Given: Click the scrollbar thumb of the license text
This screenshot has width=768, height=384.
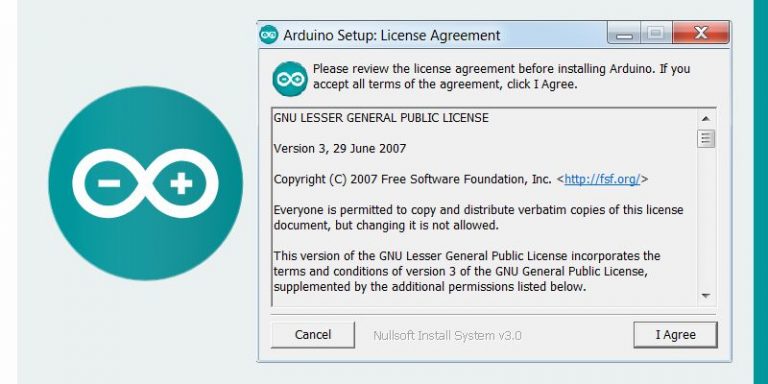Looking at the screenshot, I should pyautogui.click(x=706, y=138).
